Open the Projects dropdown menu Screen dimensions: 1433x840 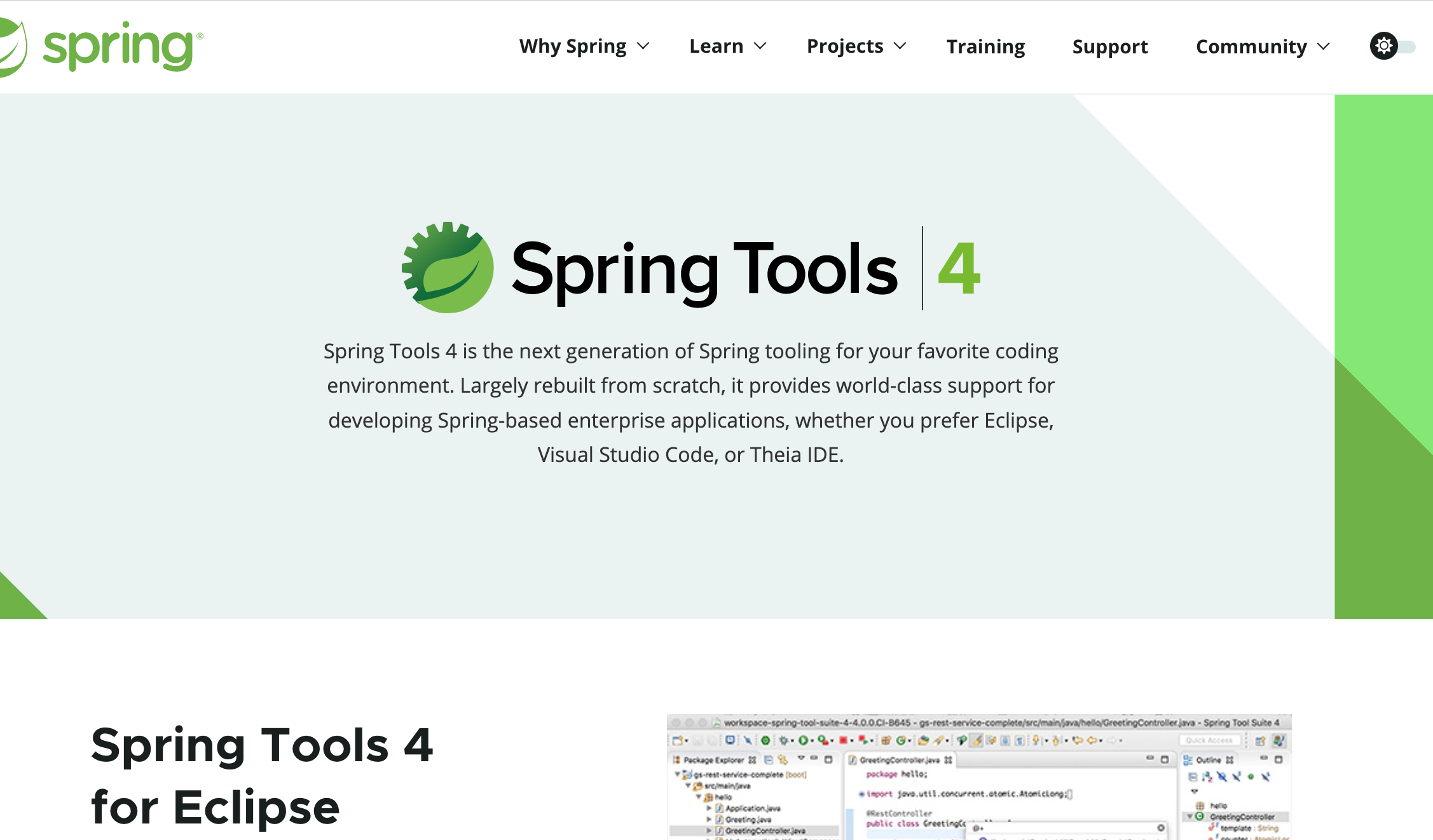[856, 46]
